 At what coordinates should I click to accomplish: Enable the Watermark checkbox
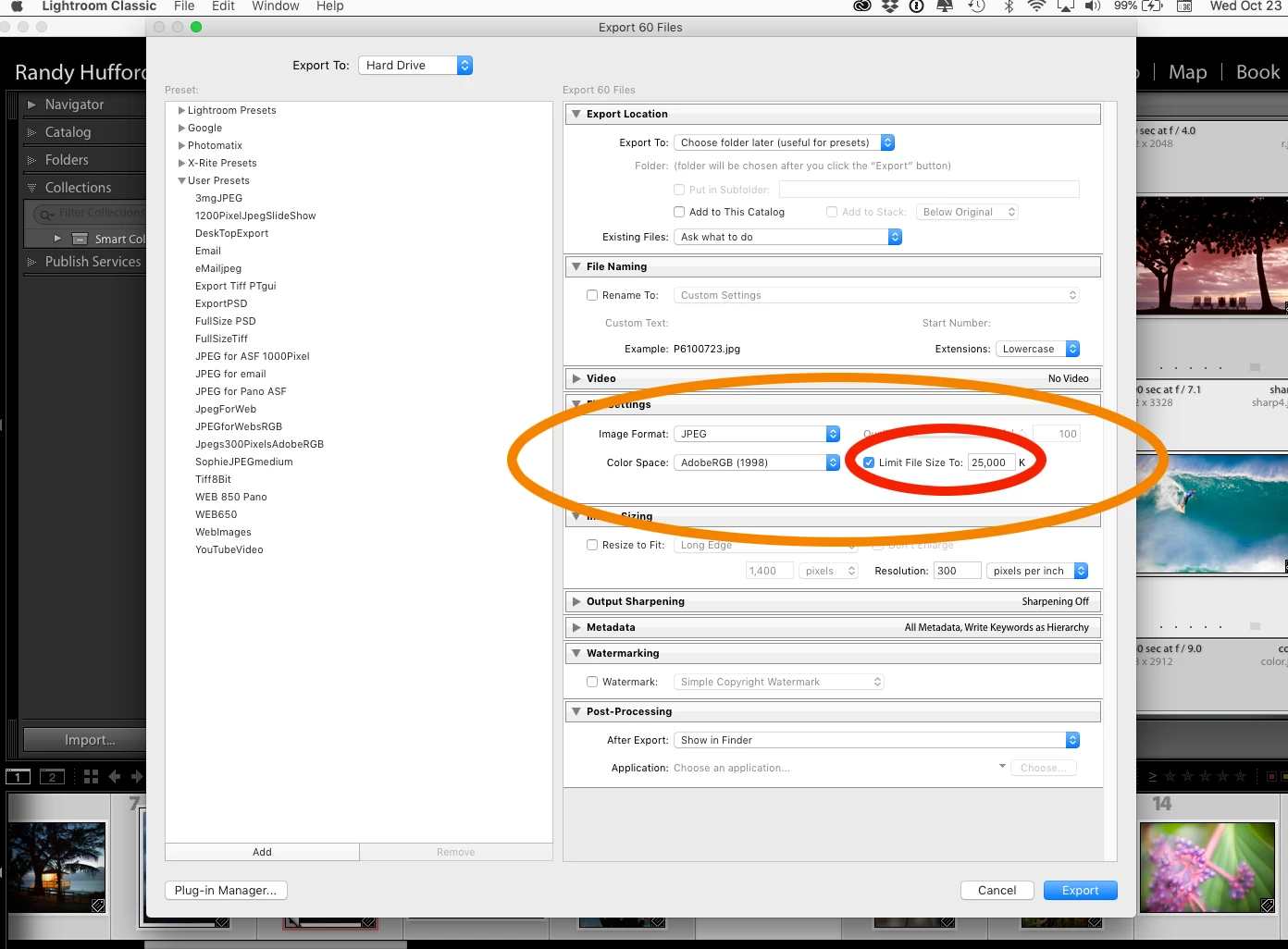point(592,682)
